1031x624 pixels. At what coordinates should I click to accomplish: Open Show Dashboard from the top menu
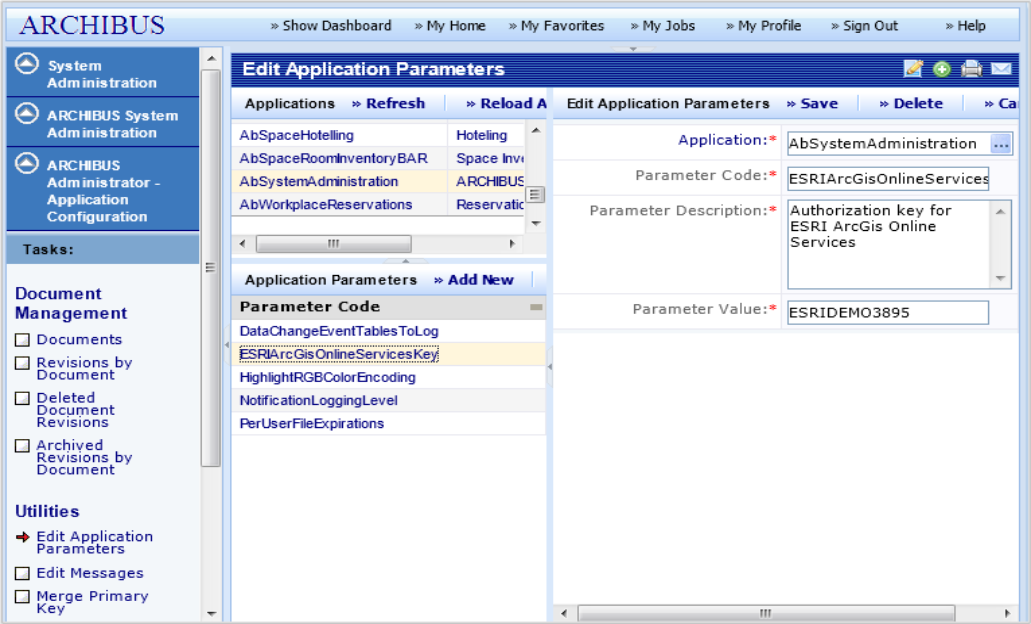[331, 26]
